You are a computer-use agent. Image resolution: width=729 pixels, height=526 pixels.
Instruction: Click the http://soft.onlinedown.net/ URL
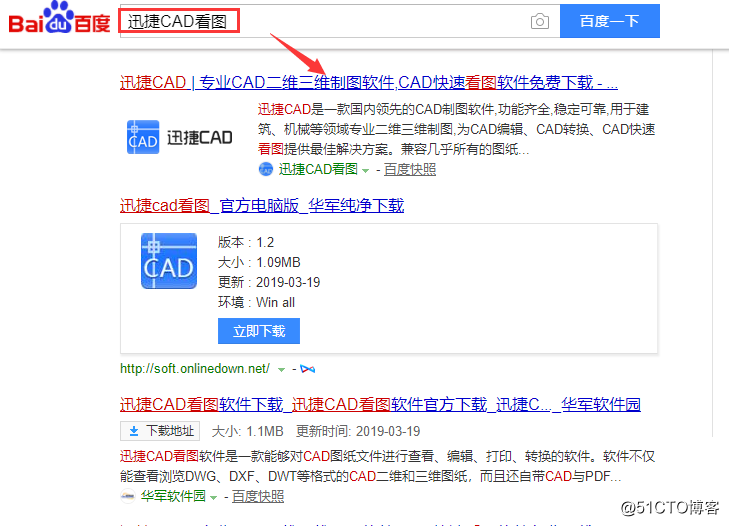click(195, 369)
